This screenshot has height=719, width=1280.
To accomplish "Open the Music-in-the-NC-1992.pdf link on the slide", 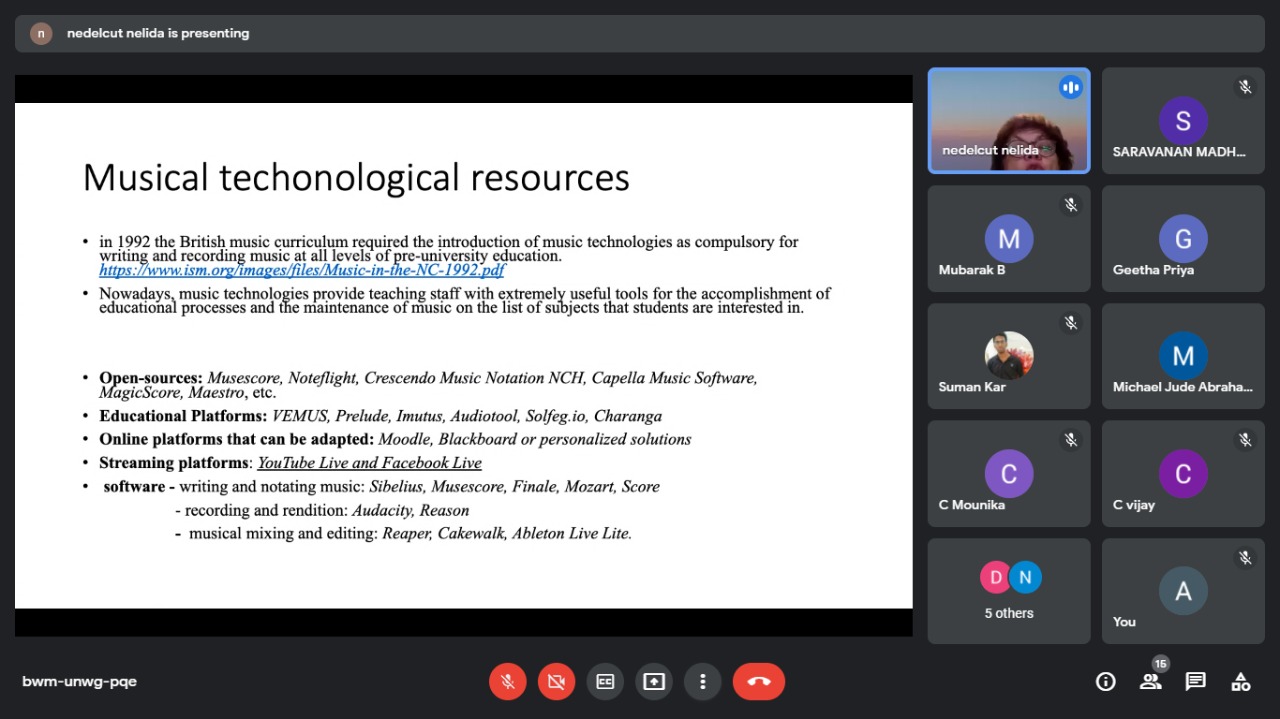I will (302, 270).
